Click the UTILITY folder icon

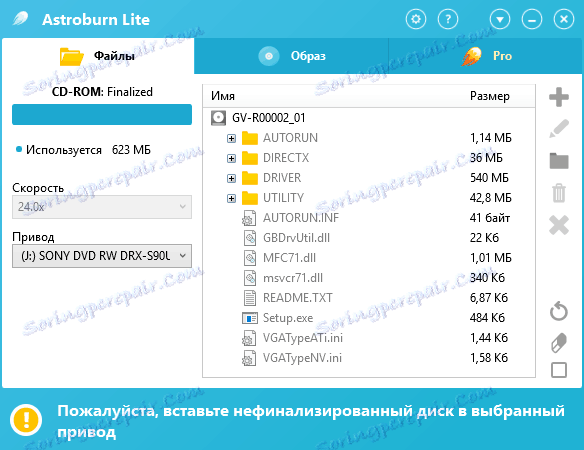coord(250,198)
